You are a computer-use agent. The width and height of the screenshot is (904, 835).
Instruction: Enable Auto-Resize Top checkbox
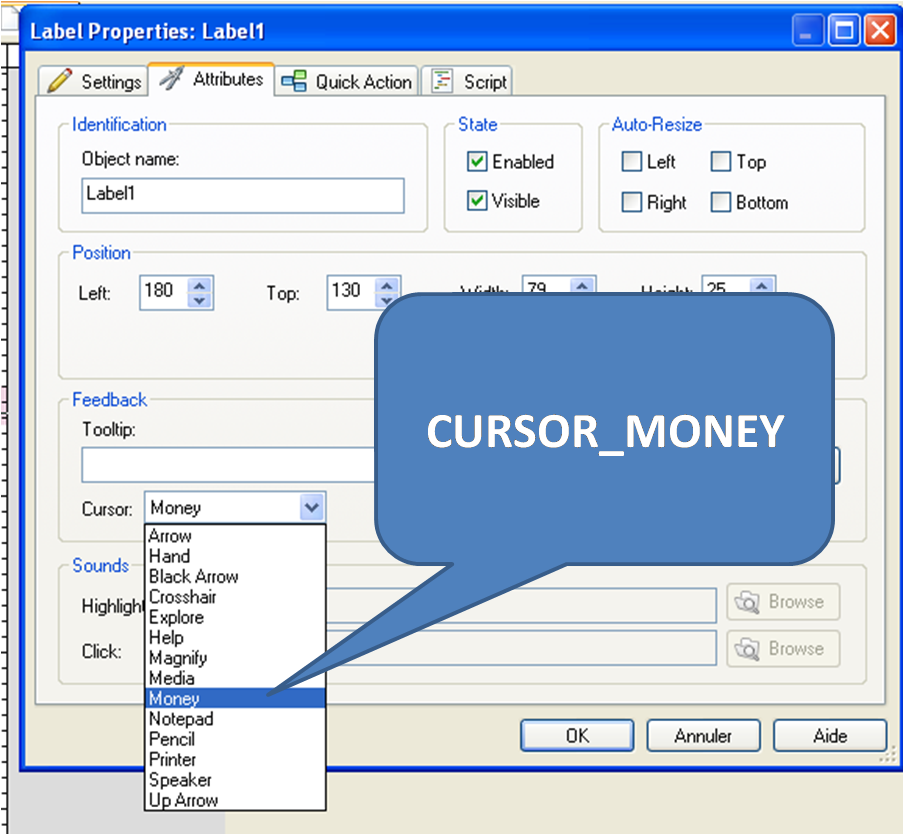[x=721, y=162]
